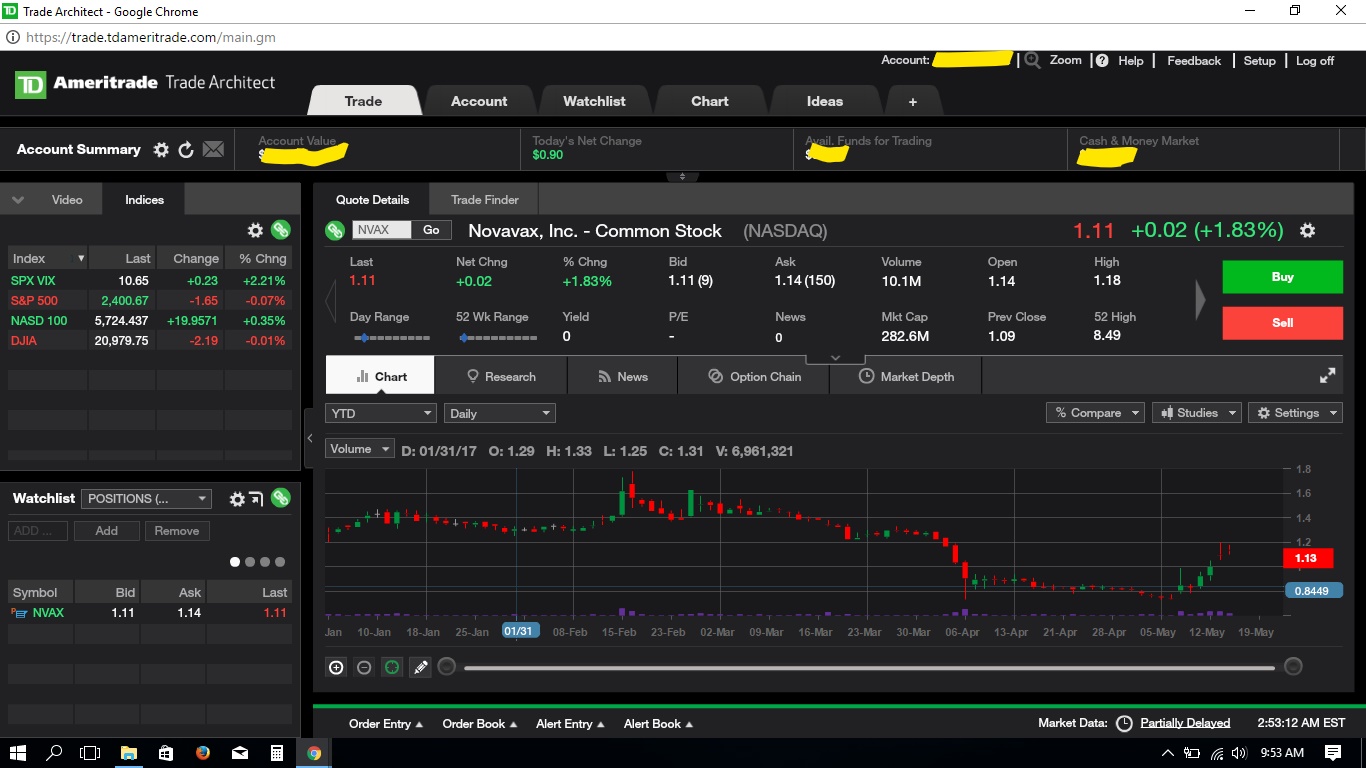Open the messages envelope icon

213,149
